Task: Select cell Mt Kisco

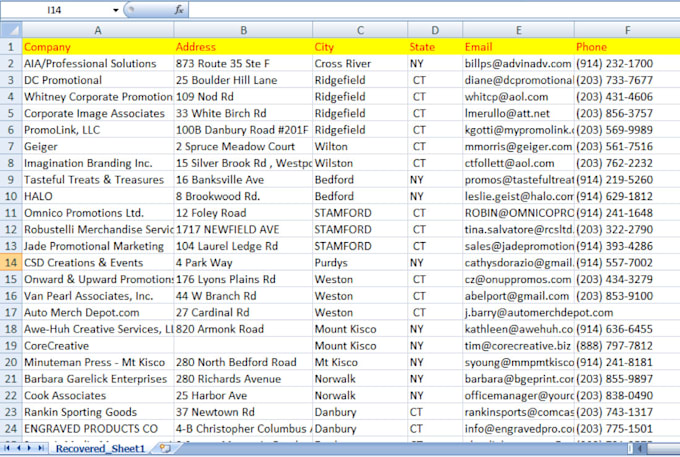Action: [360, 362]
